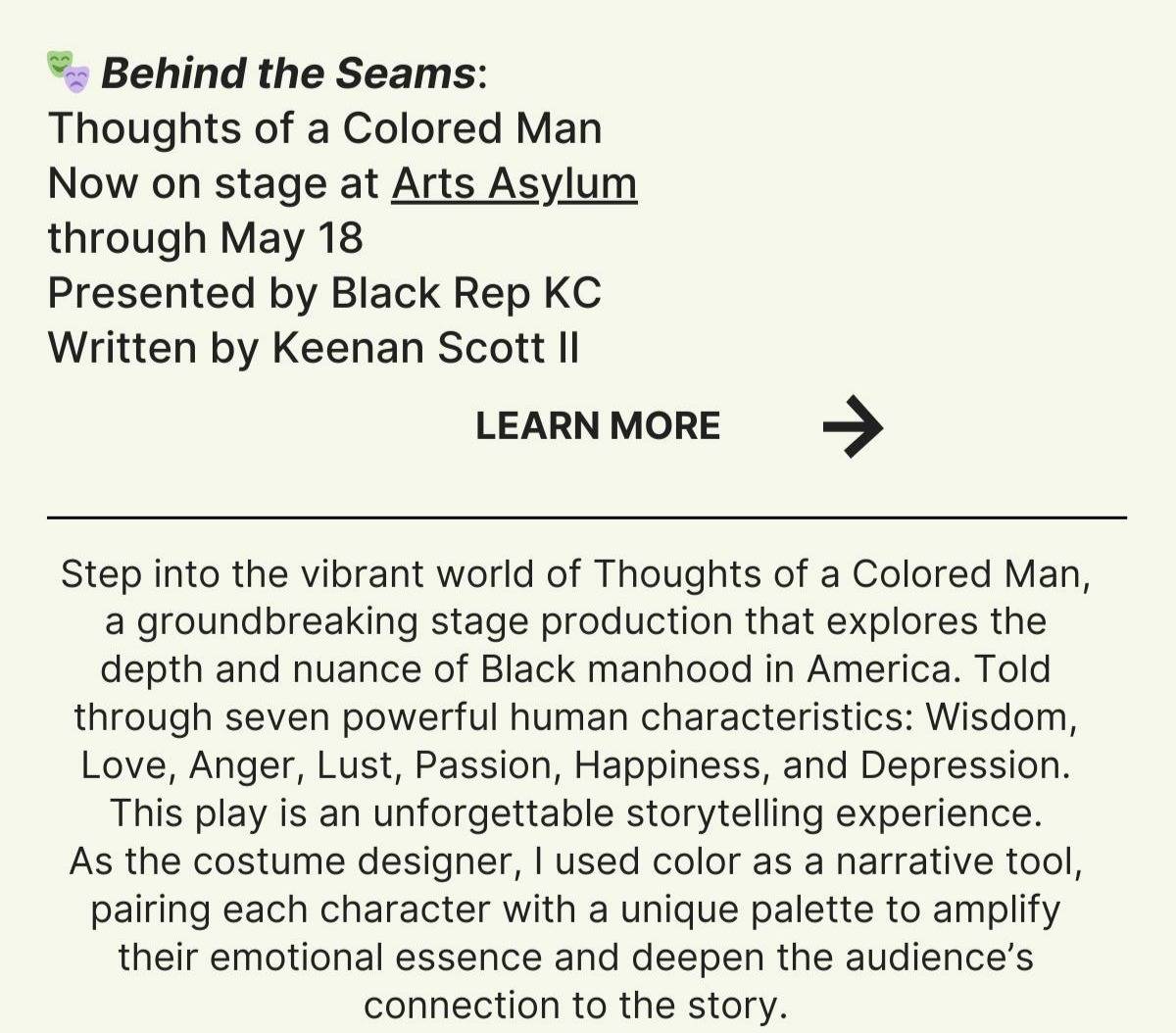Click the theater masks emoji icon
The image size is (1176, 1033).
[x=69, y=73]
